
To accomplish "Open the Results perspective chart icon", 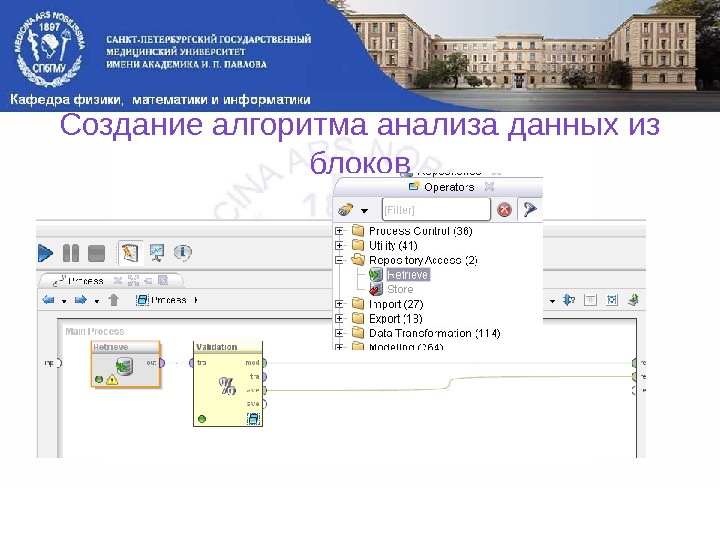I will (x=157, y=252).
